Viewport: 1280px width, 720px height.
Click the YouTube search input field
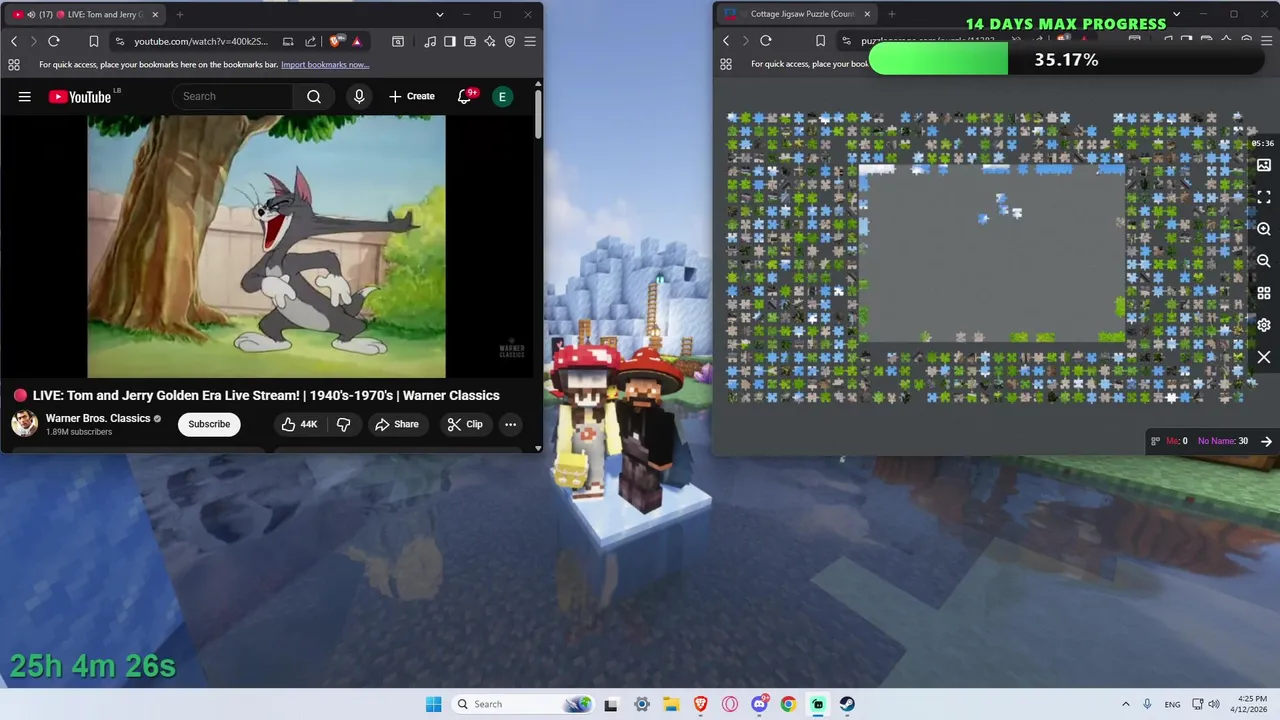tap(233, 96)
